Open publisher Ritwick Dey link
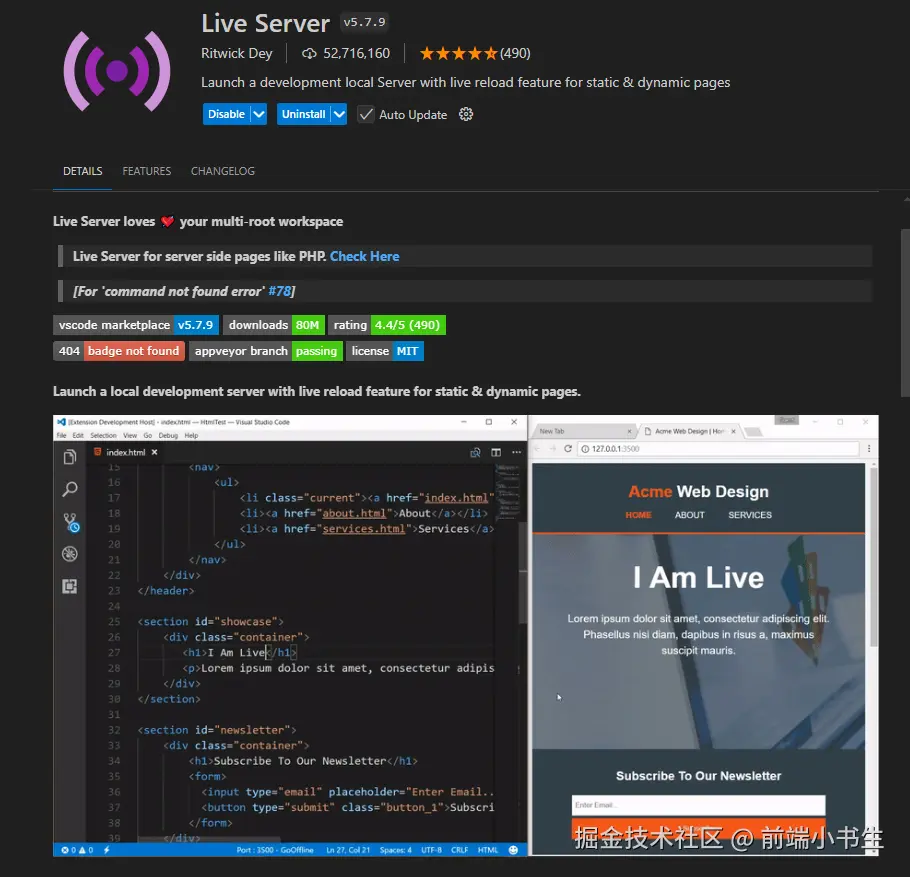 pyautogui.click(x=237, y=53)
